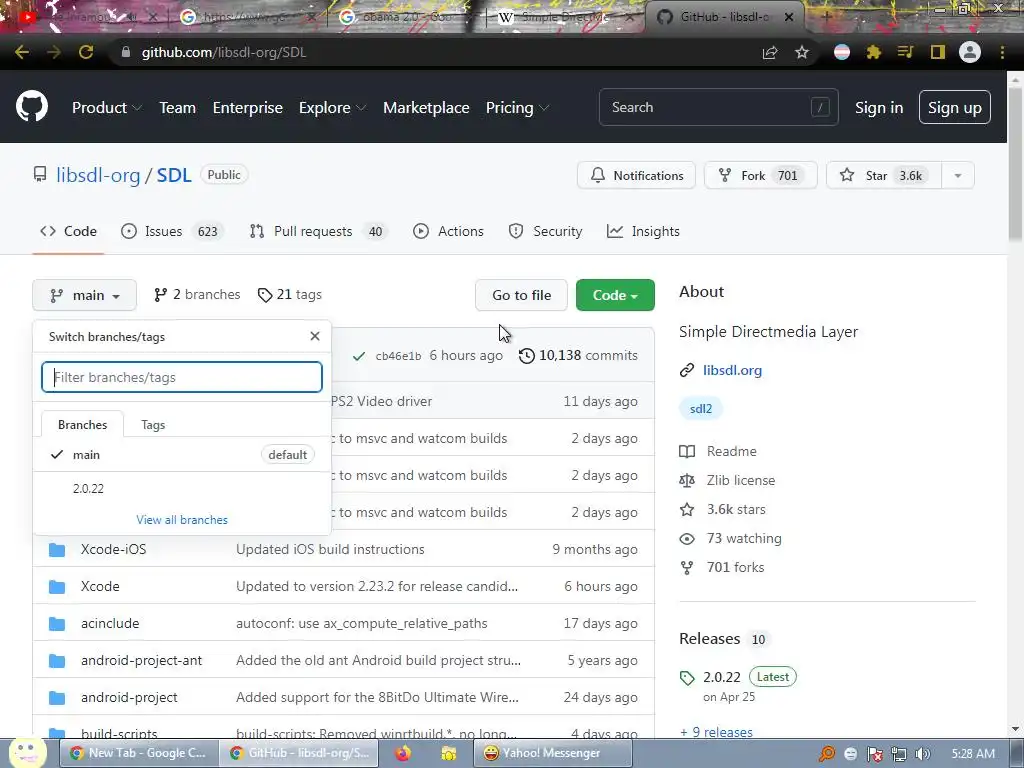The width and height of the screenshot is (1024, 768).
Task: Open the Chrome profile avatar icon
Action: [970, 52]
